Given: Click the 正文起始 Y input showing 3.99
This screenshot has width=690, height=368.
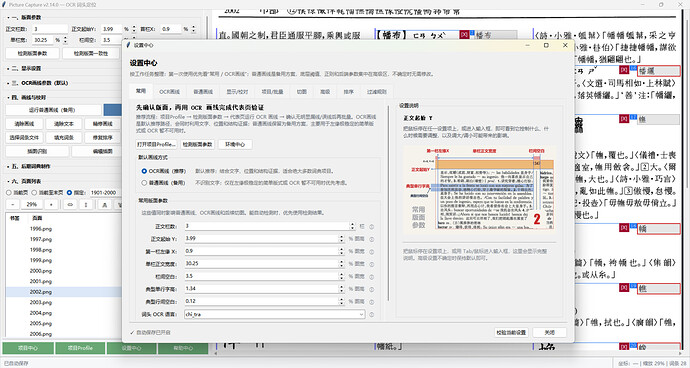Looking at the screenshot, I should [261, 239].
